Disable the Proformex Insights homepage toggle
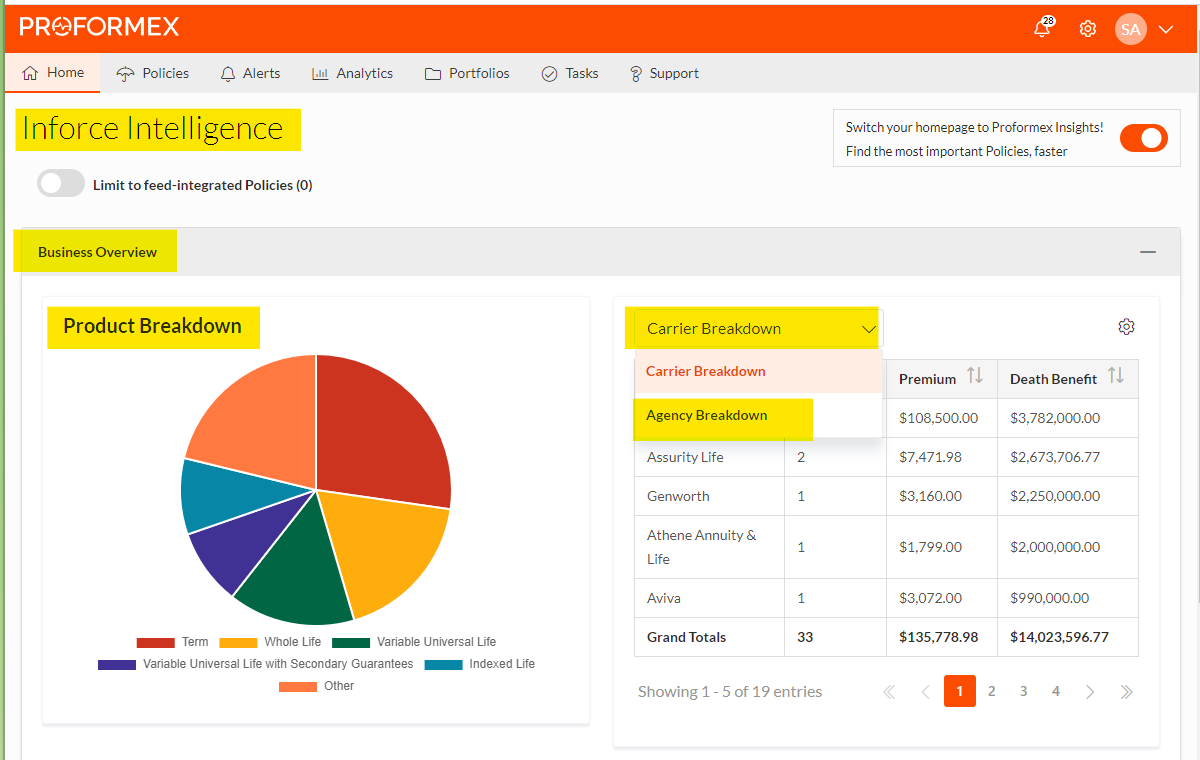Image resolution: width=1200 pixels, height=760 pixels. coord(1143,138)
